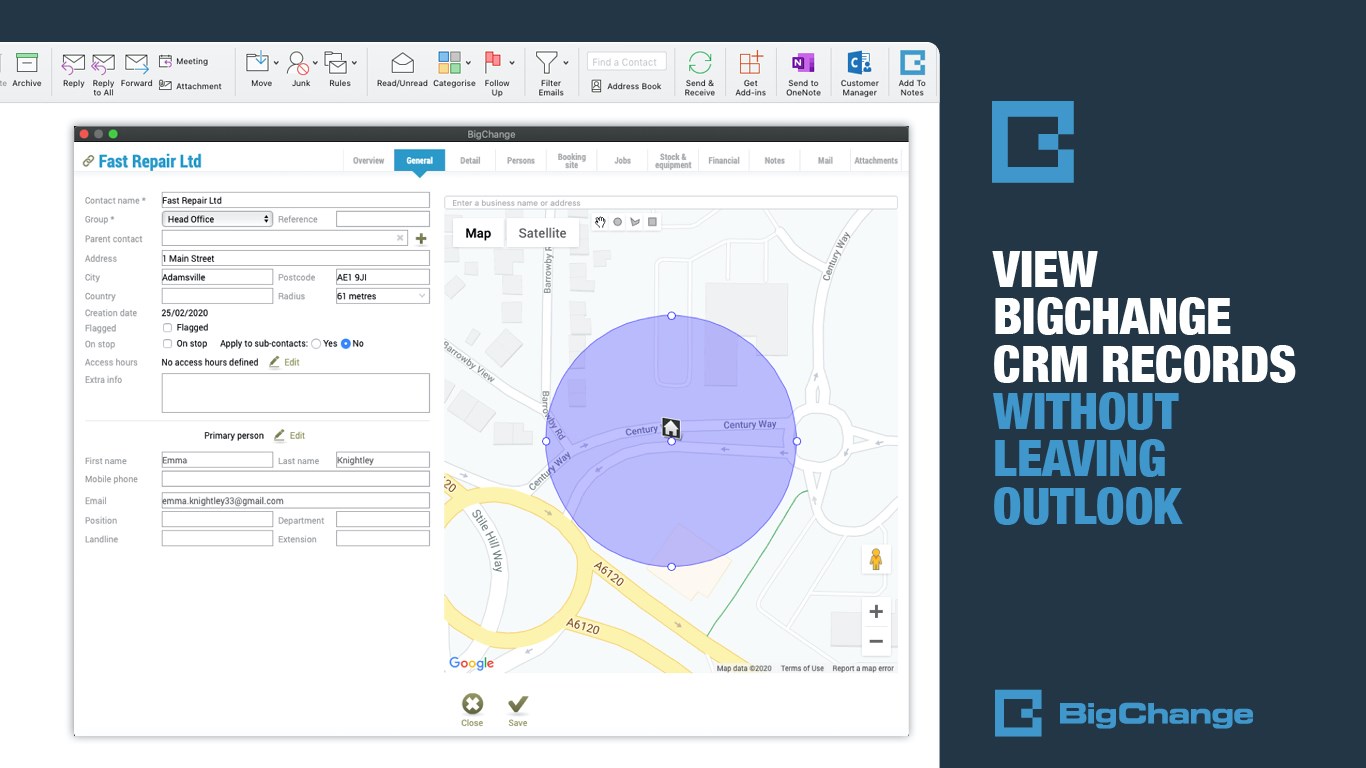This screenshot has width=1366, height=768.
Task: Switch to the Booking site tab
Action: [572, 160]
